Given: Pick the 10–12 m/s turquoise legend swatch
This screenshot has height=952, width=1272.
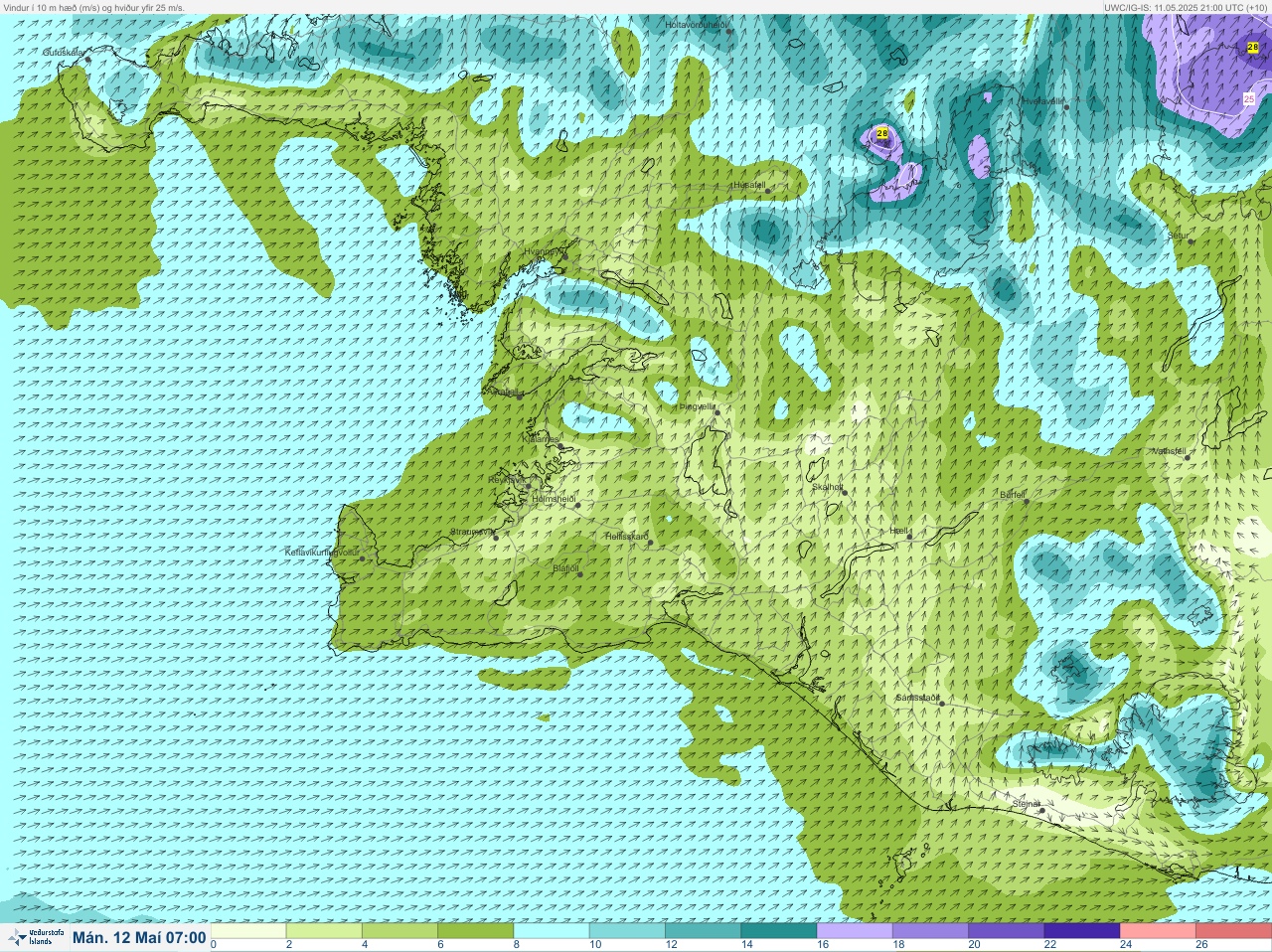Looking at the screenshot, I should point(627,931).
